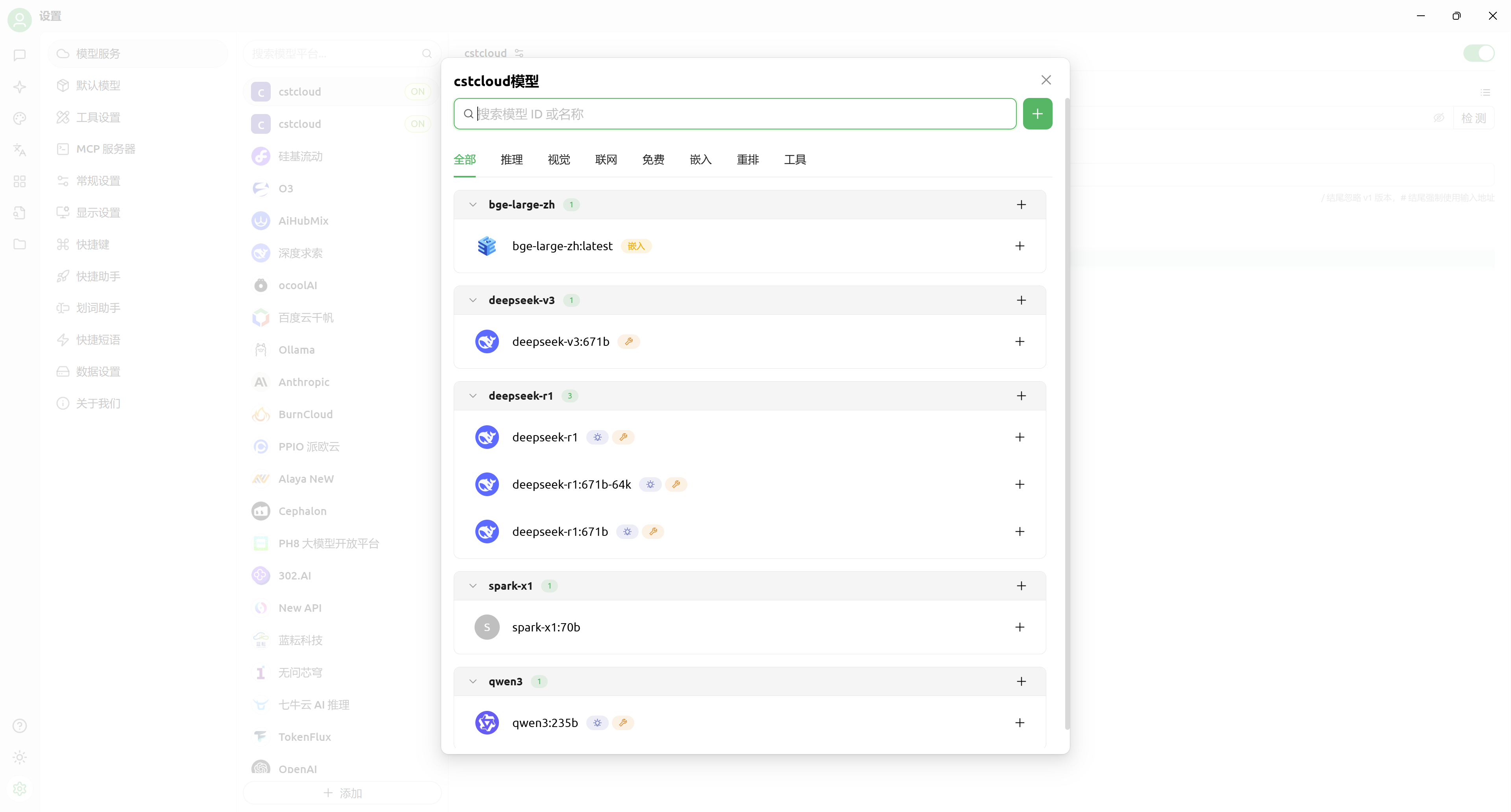
Task: Toggle API key visibility eye icon
Action: tap(1439, 118)
